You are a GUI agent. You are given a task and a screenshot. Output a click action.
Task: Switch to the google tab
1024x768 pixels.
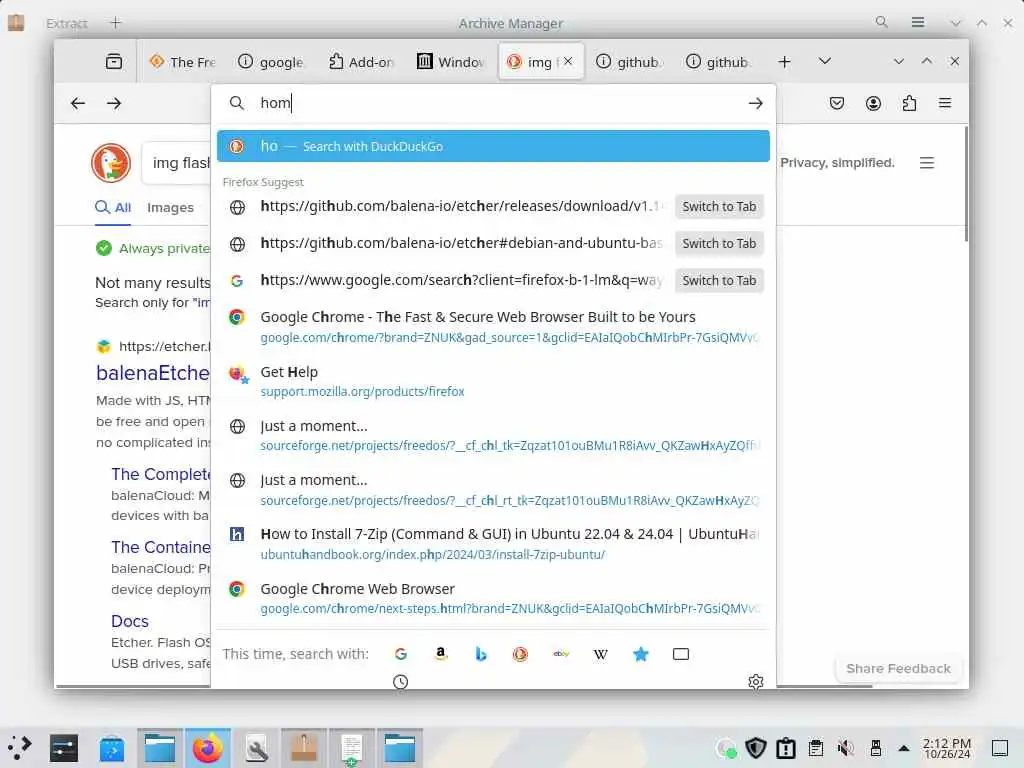[271, 61]
